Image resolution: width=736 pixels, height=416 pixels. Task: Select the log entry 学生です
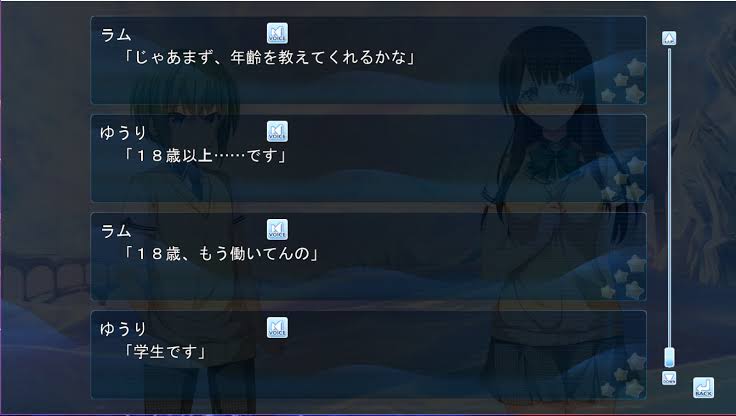368,354
